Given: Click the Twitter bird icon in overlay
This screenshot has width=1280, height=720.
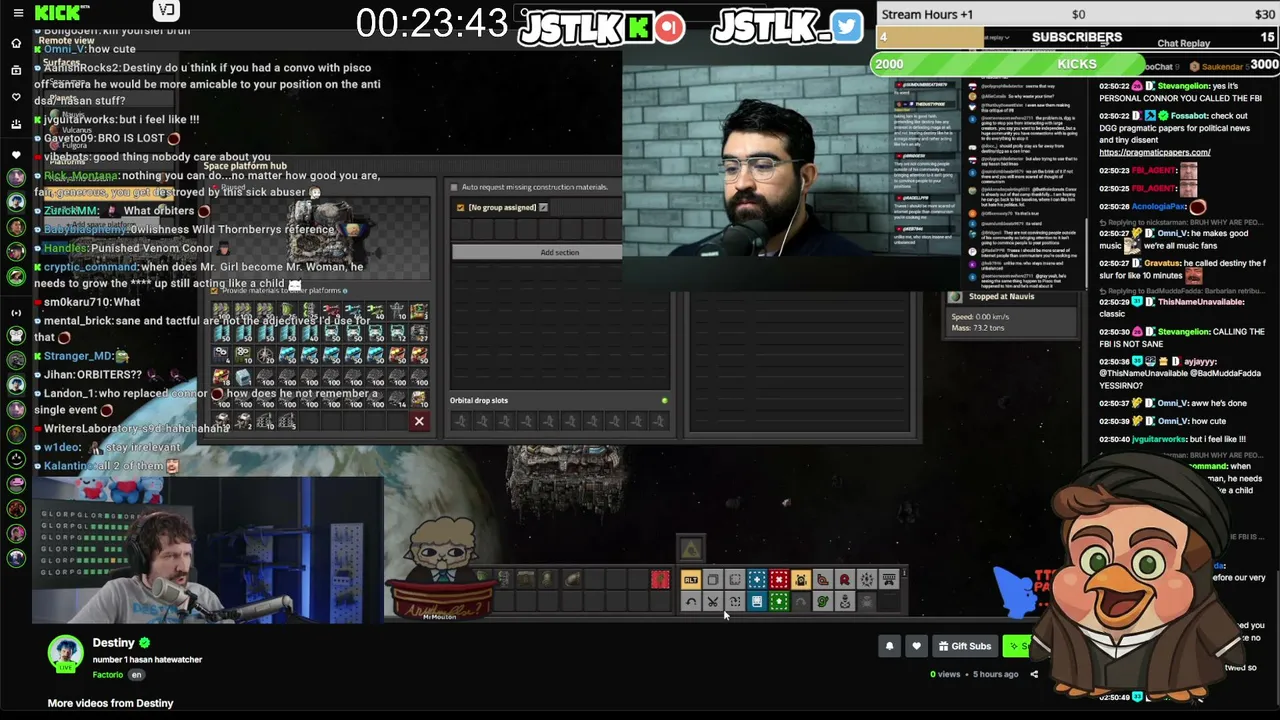Looking at the screenshot, I should click(x=846, y=27).
